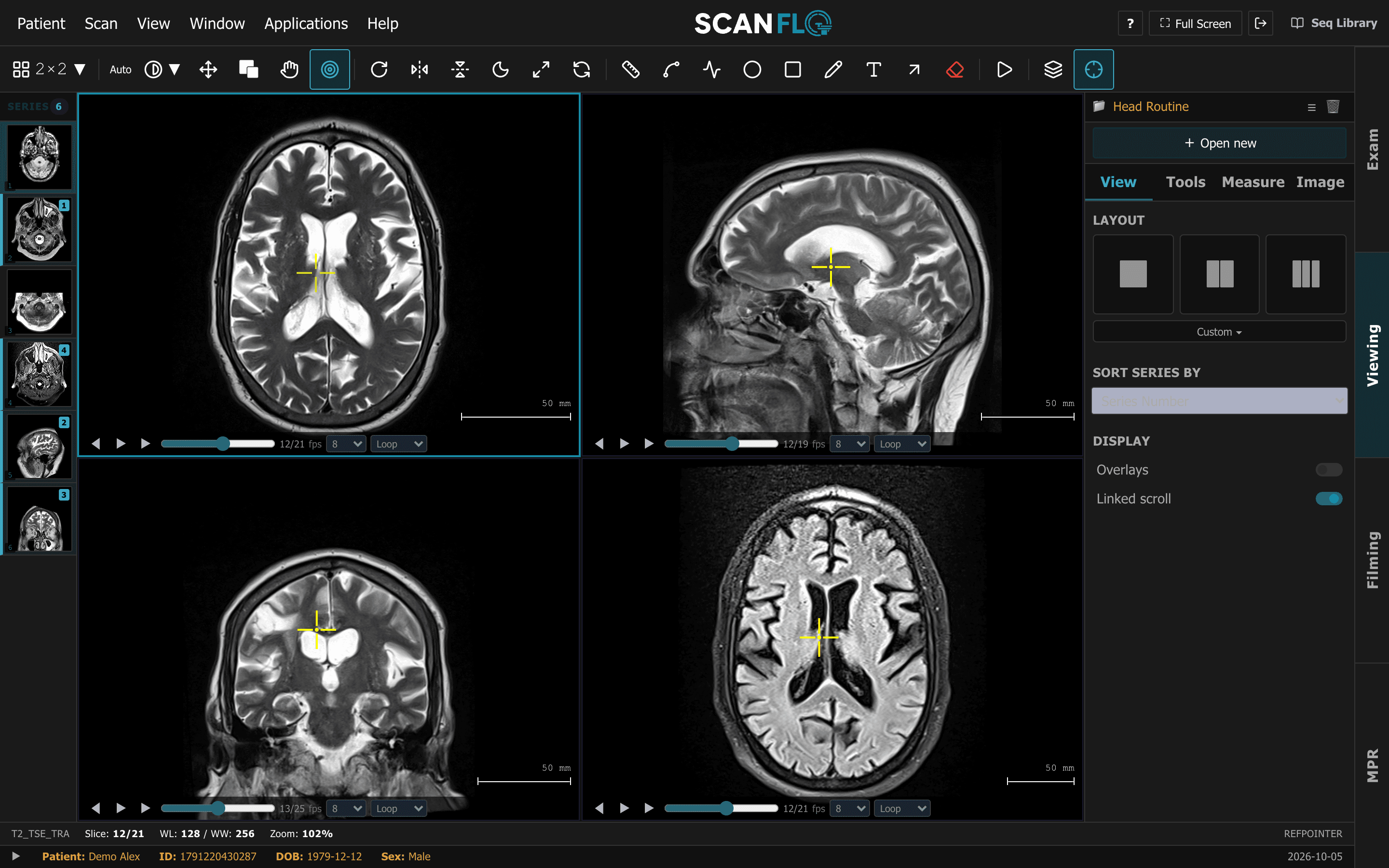Select the rectangle ROI tool
This screenshot has height=868, width=1389.
pos(793,69)
